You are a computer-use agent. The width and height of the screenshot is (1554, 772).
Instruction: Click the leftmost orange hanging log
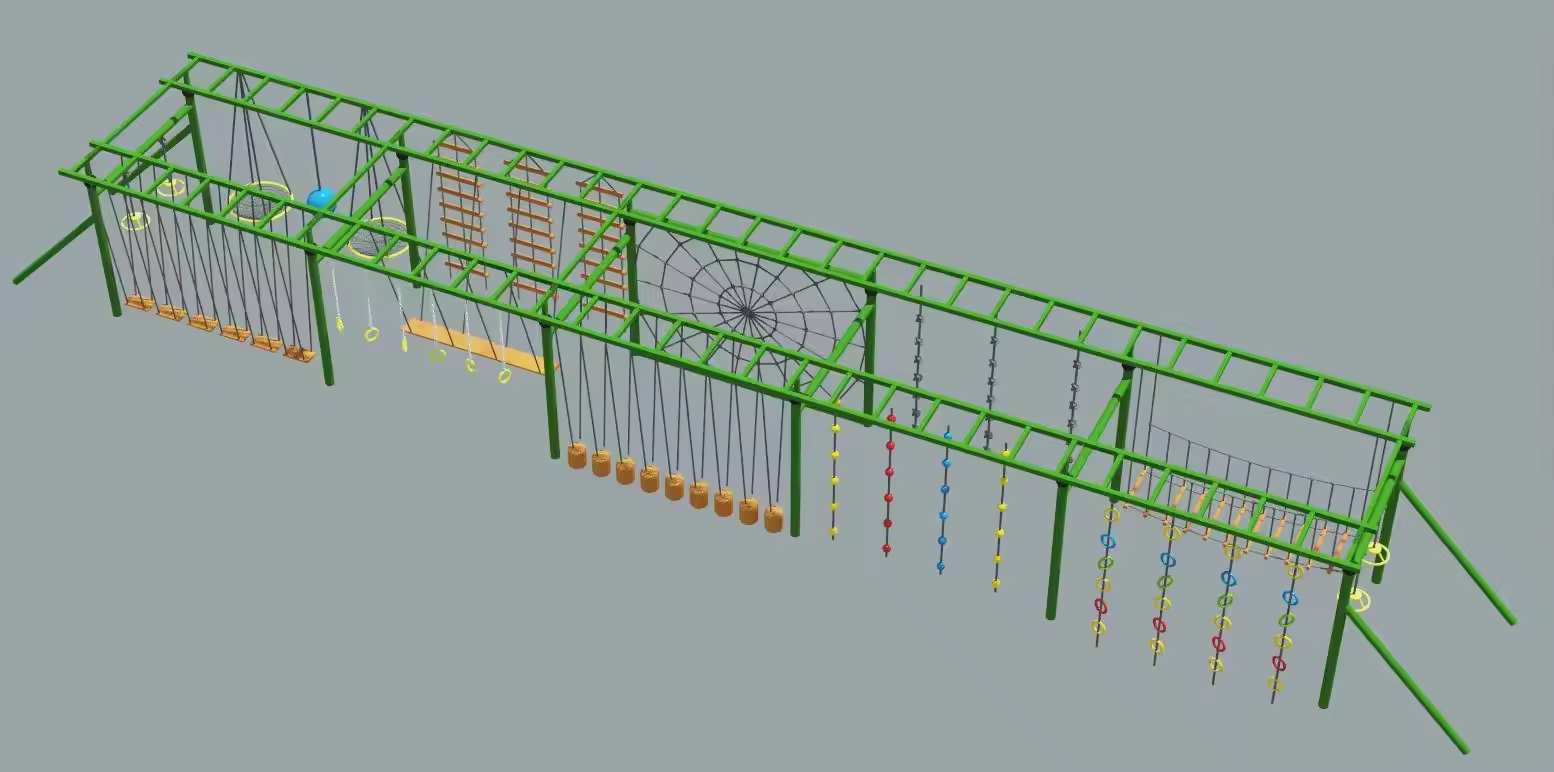577,457
